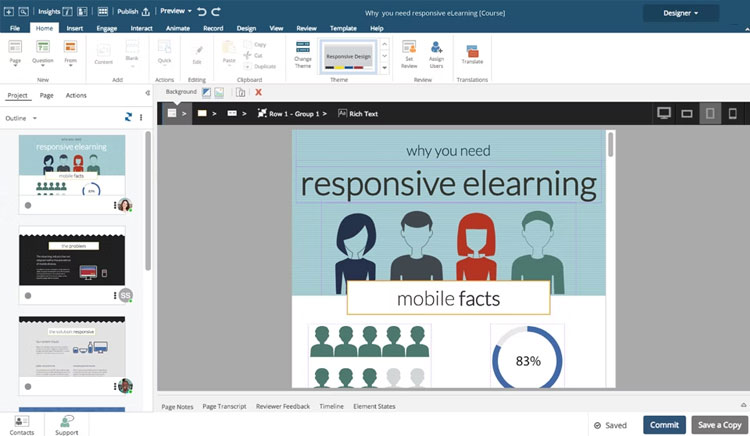Click the Publish upload icon
This screenshot has width=750, height=436.
(x=146, y=11)
